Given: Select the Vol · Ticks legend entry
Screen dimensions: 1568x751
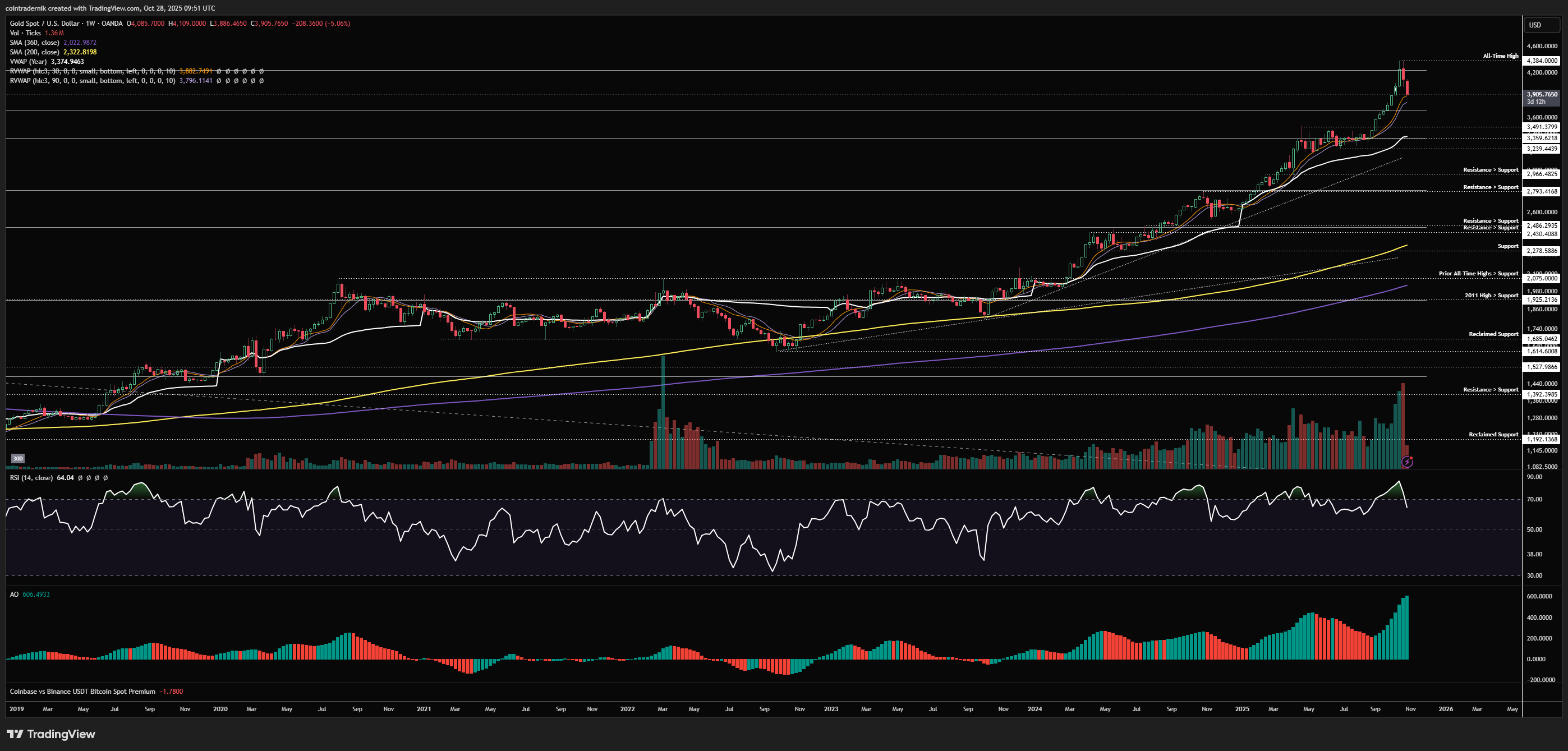Looking at the screenshot, I should 25,33.
